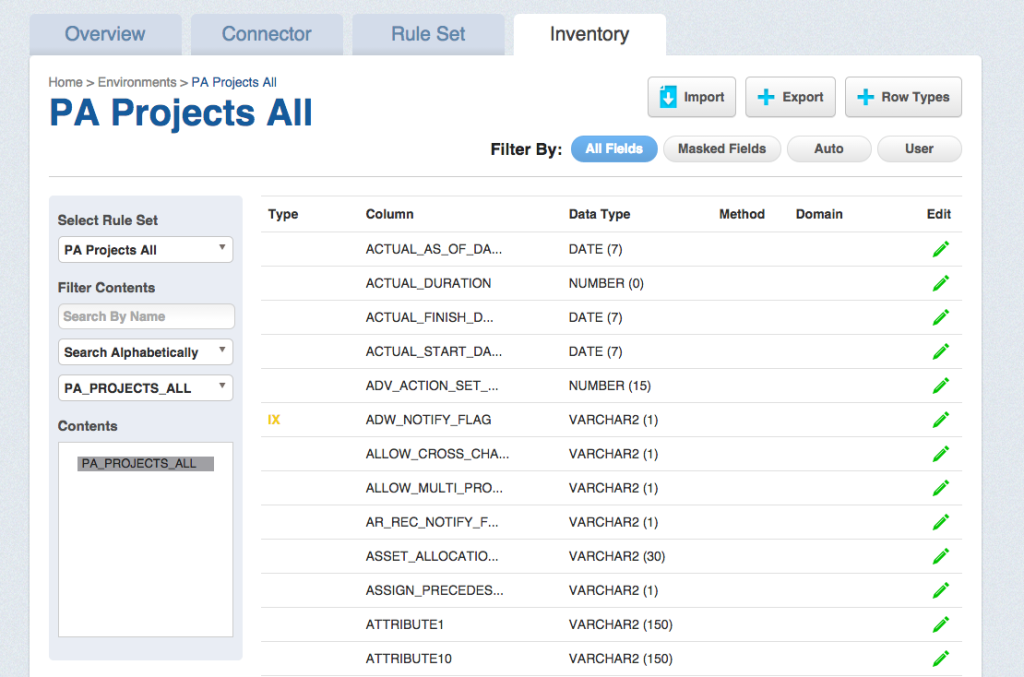The width and height of the screenshot is (1024, 677).
Task: Edit the ACTUAL_DURATION row with its pencil icon
Action: 940,283
